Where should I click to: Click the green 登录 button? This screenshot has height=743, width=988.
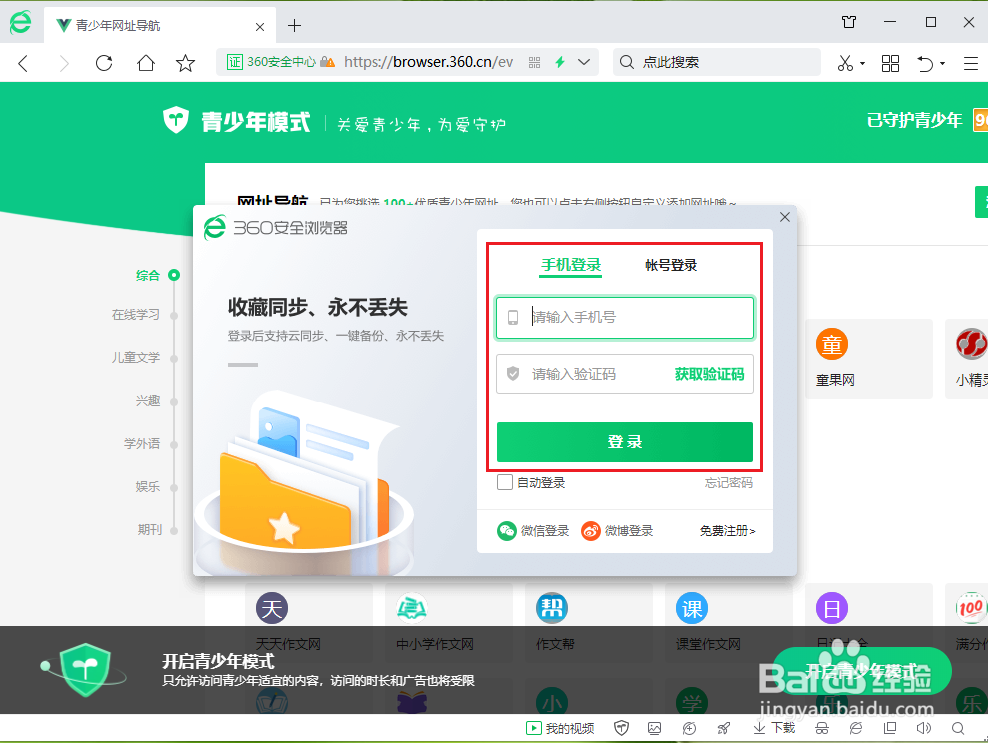click(625, 441)
